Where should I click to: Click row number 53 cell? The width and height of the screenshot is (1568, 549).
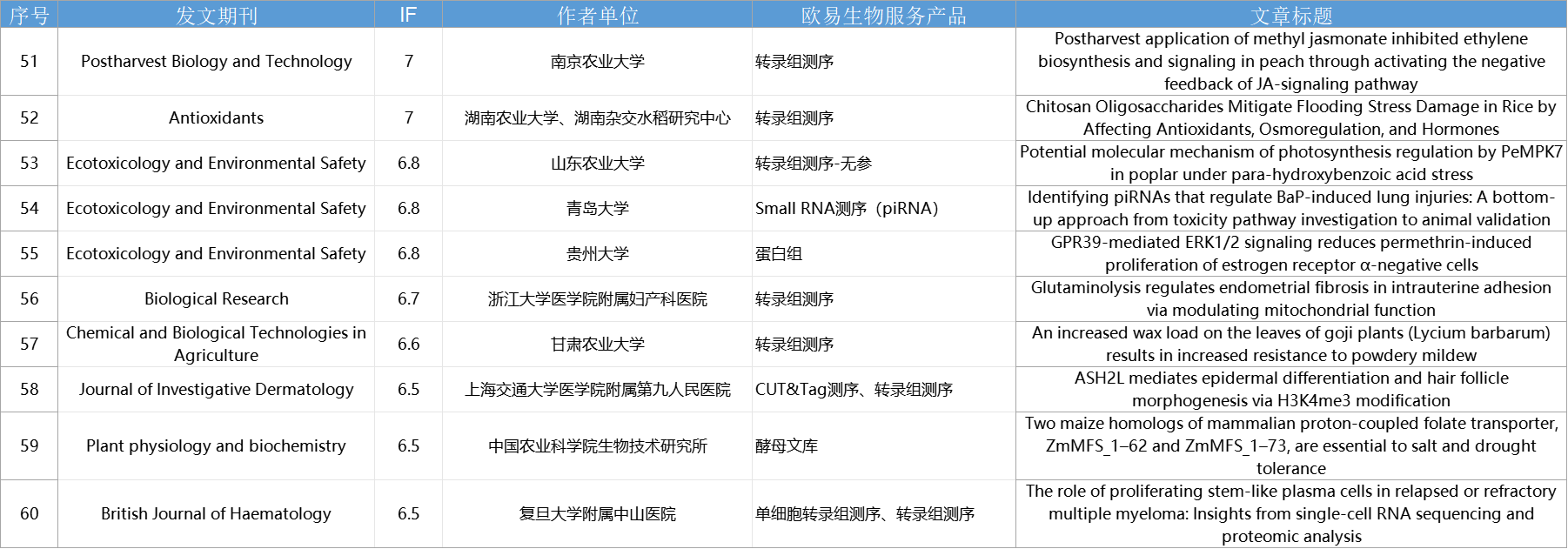(29, 164)
